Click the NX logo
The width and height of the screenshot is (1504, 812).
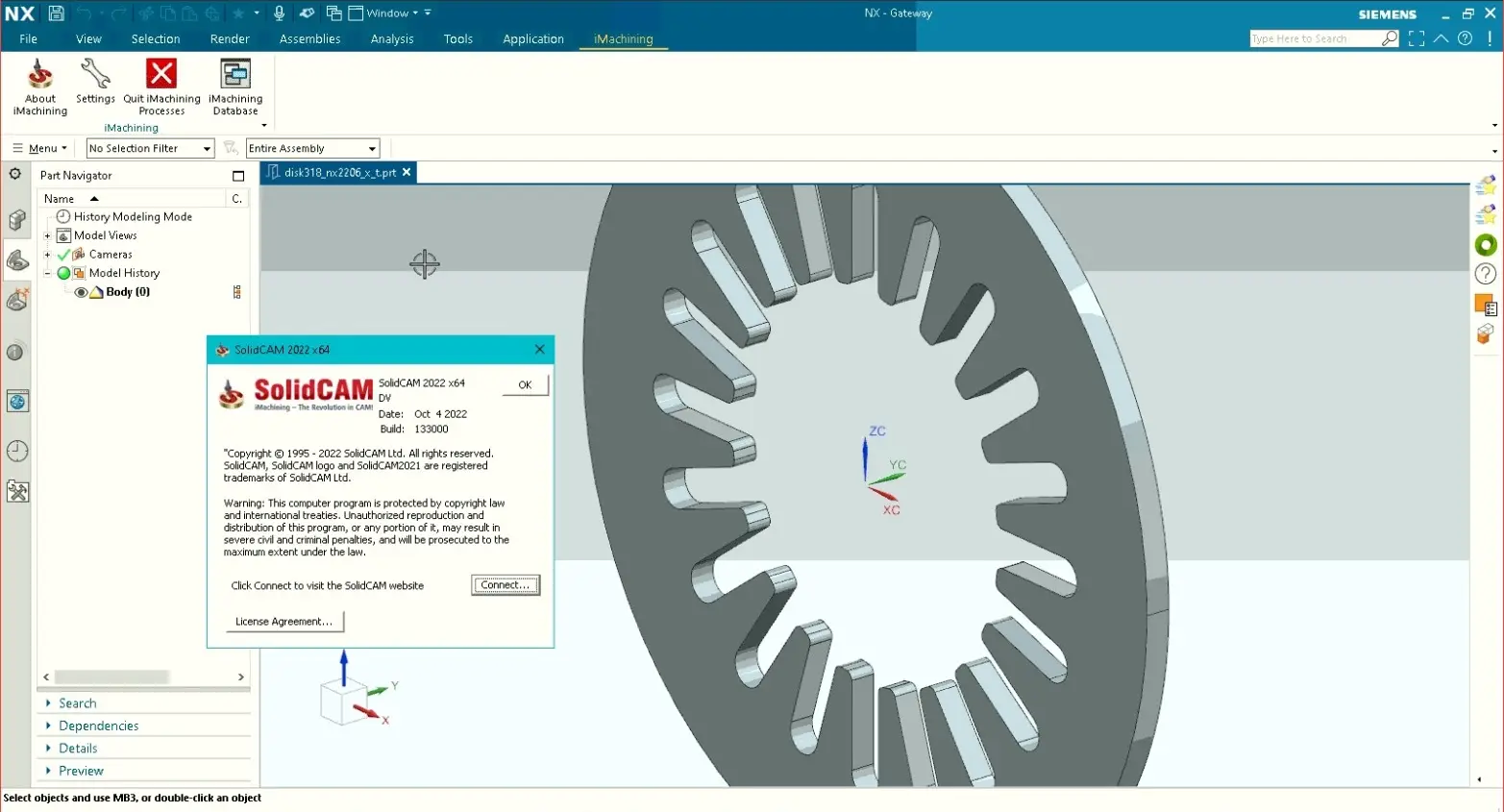(19, 13)
